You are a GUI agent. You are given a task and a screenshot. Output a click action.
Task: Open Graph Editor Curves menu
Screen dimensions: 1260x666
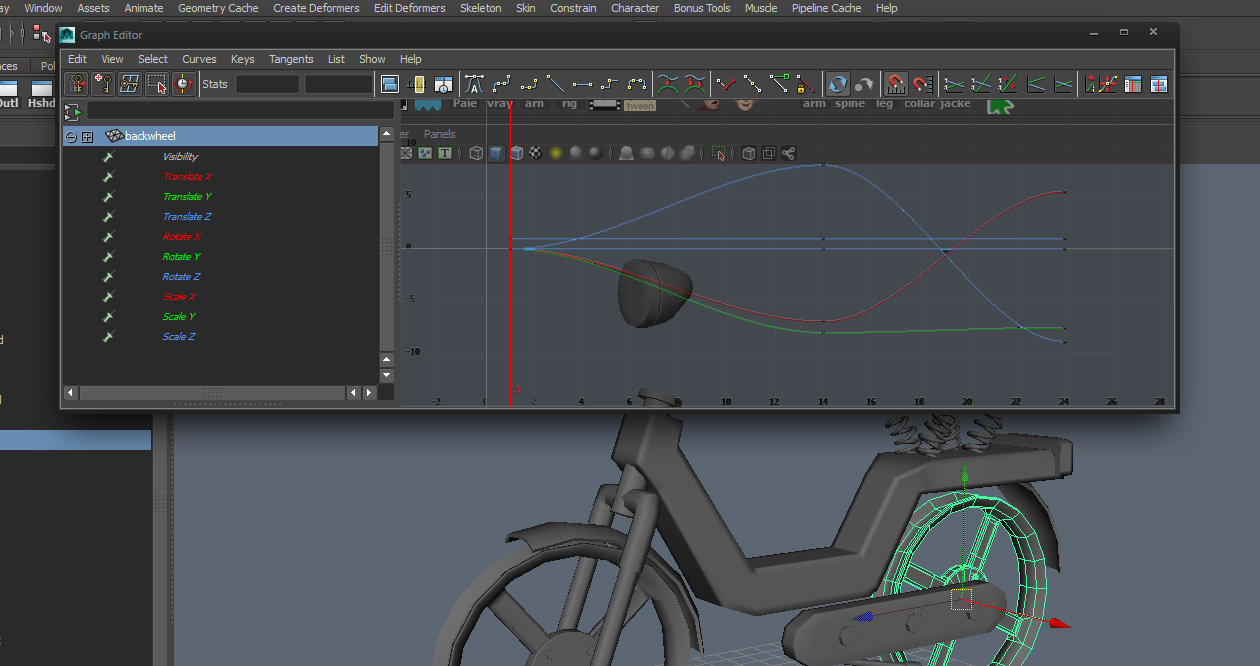199,59
